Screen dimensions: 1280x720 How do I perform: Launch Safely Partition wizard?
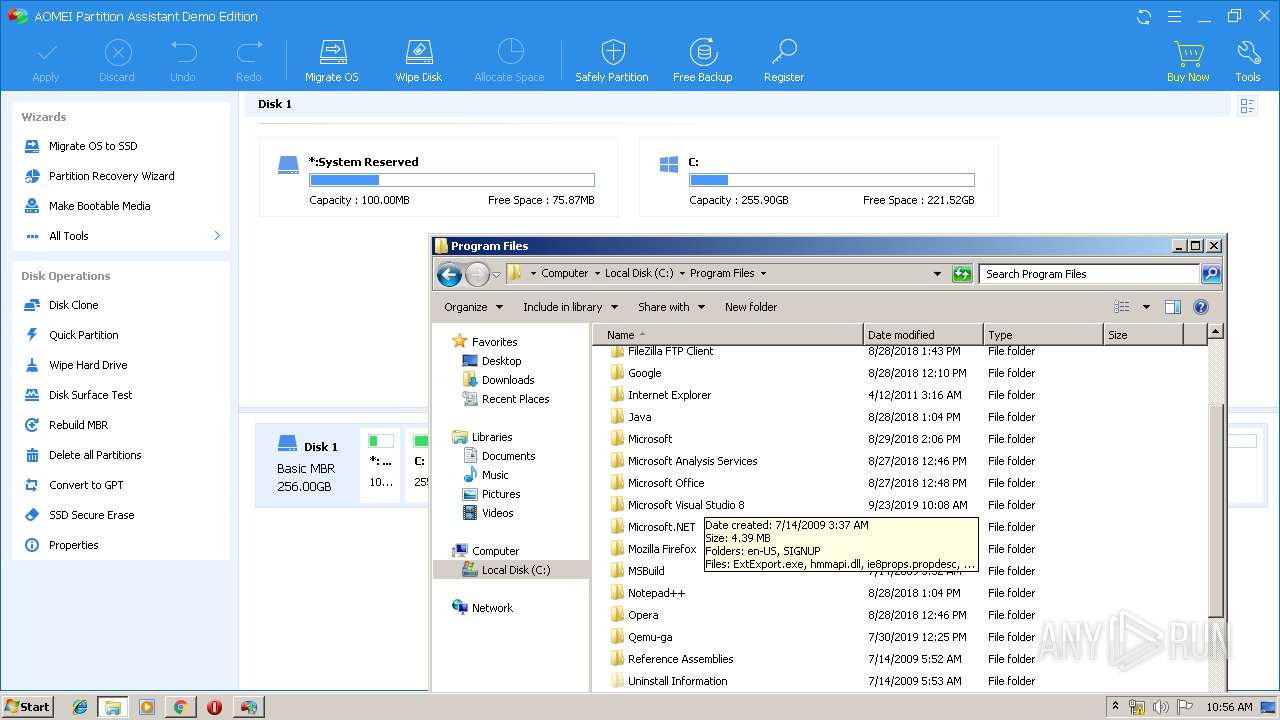pos(612,61)
